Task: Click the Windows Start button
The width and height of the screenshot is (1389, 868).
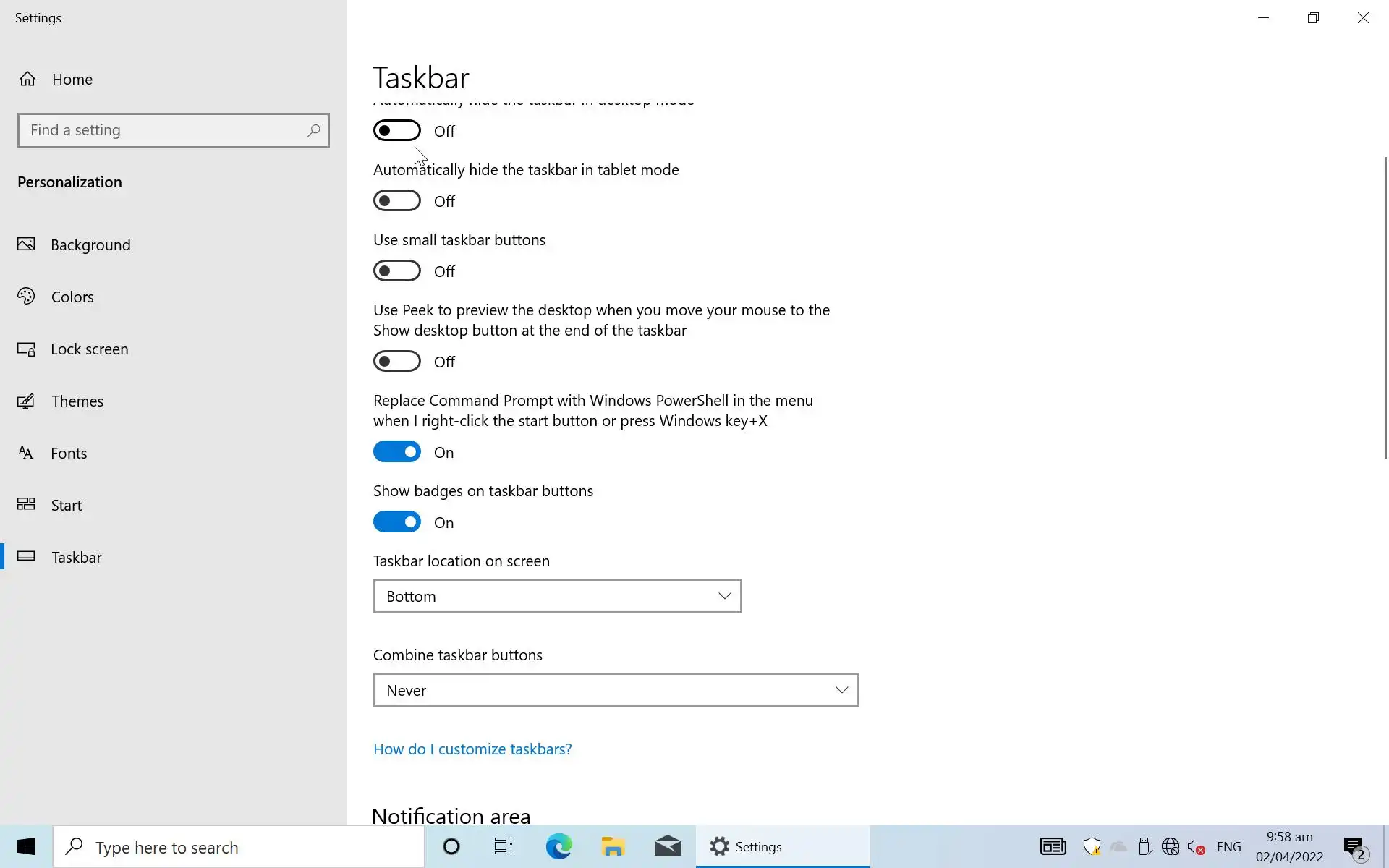Action: pyautogui.click(x=26, y=846)
